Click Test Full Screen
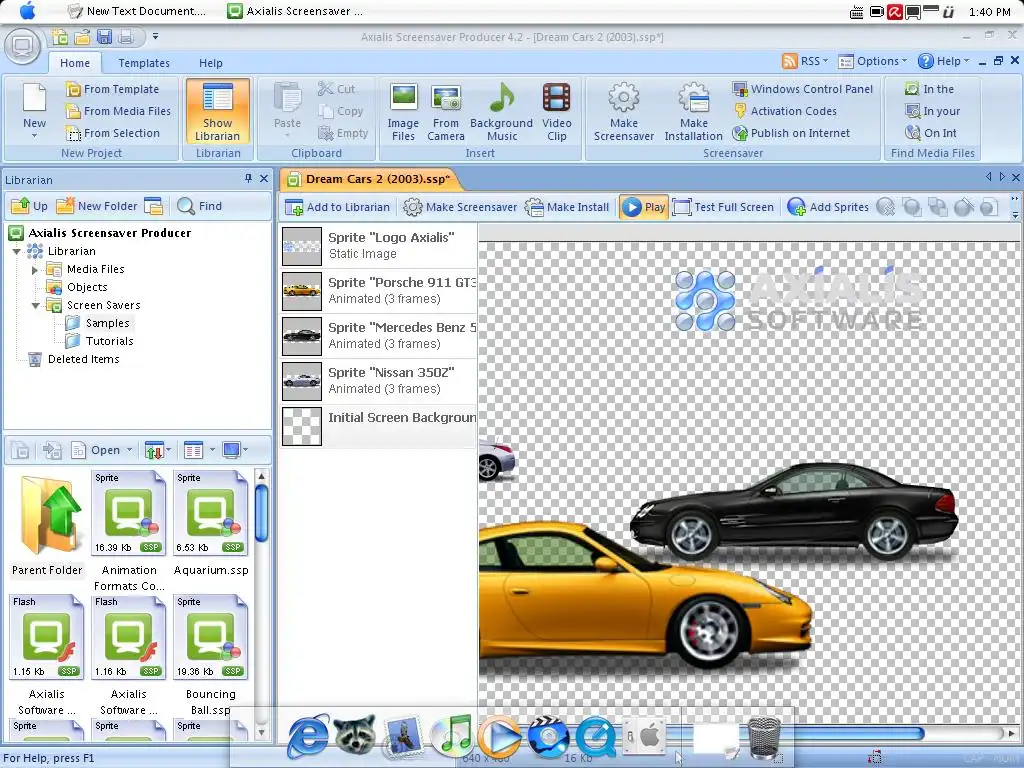 coord(723,207)
